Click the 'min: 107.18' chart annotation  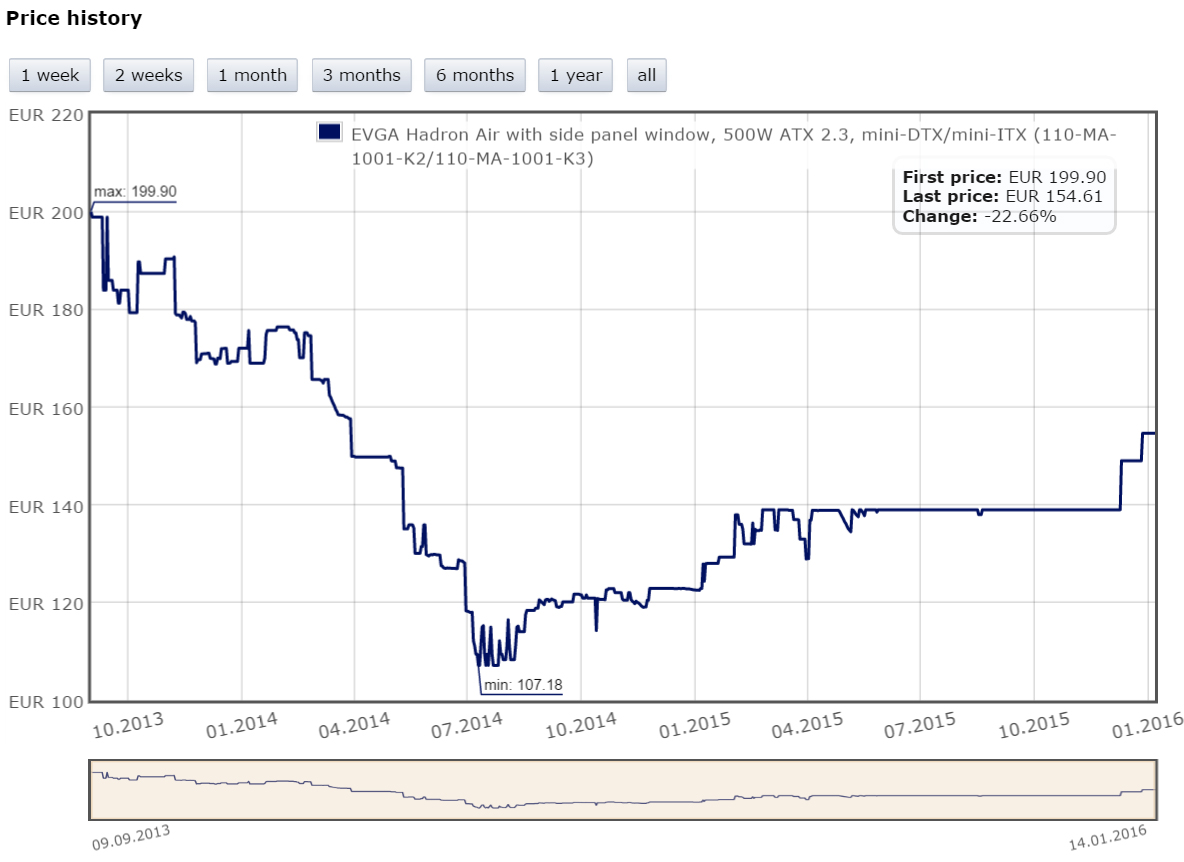pyautogui.click(x=521, y=686)
